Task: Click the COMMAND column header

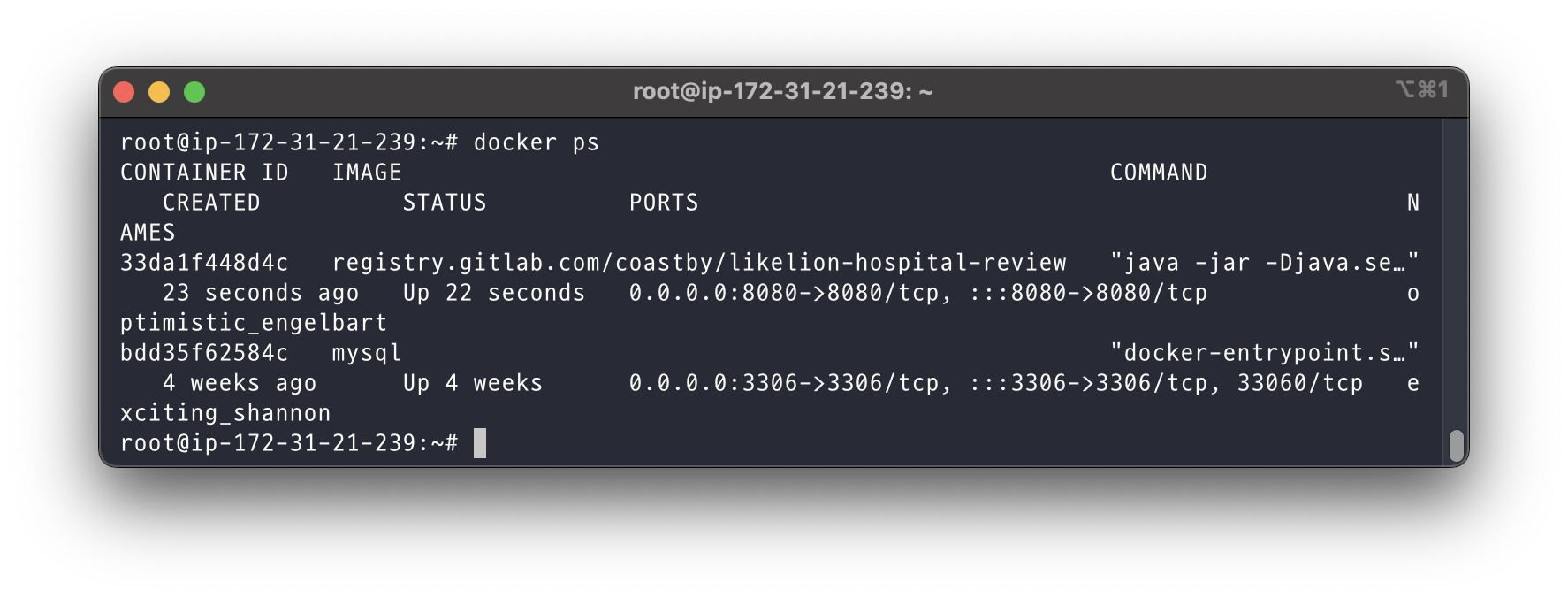Action: [1158, 172]
